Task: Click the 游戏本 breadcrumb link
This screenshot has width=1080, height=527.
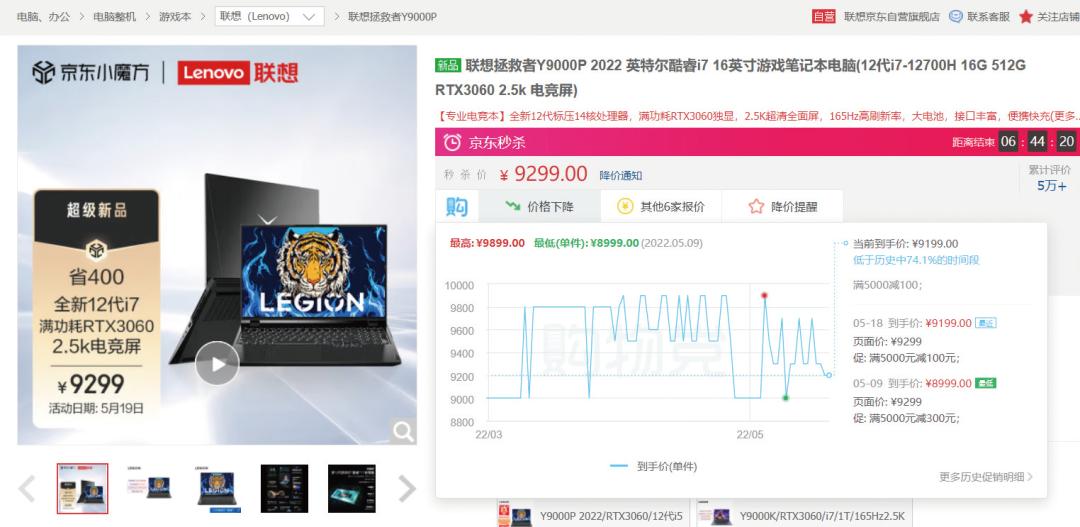Action: point(175,17)
